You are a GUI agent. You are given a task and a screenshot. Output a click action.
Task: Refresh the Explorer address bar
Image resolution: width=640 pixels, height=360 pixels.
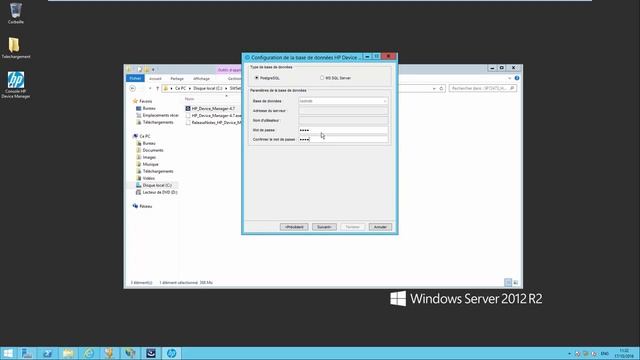click(441, 88)
